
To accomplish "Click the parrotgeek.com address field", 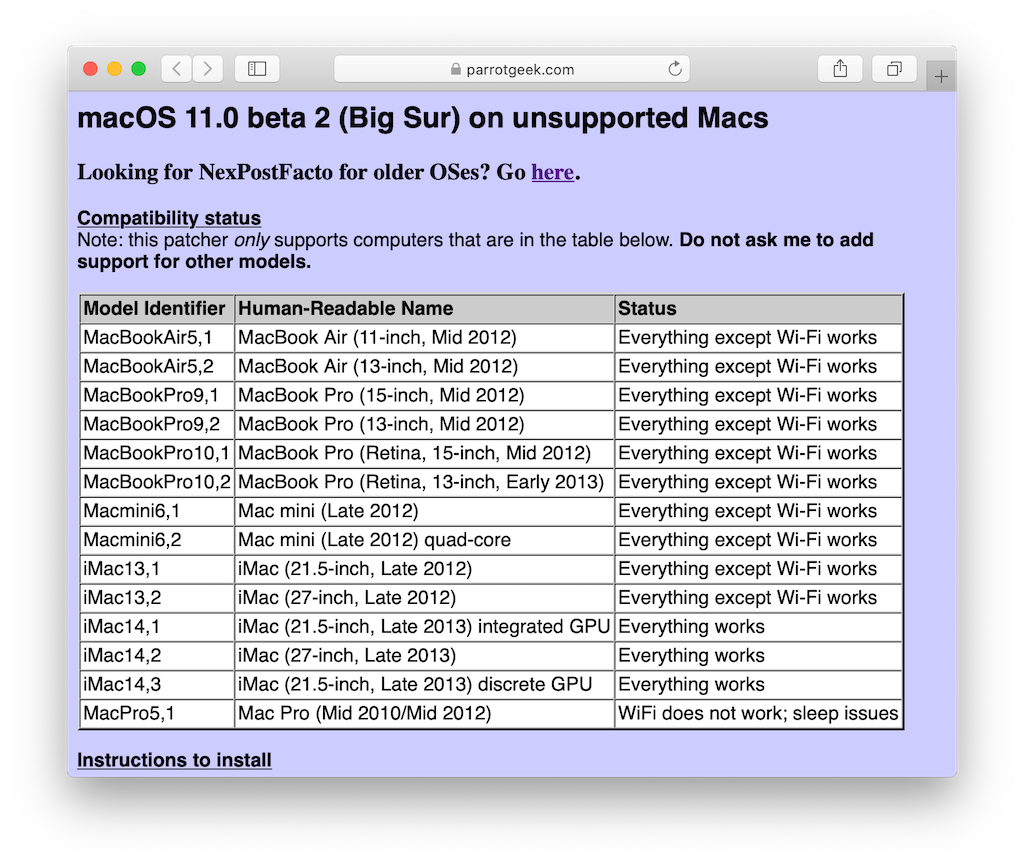I will coord(512,69).
